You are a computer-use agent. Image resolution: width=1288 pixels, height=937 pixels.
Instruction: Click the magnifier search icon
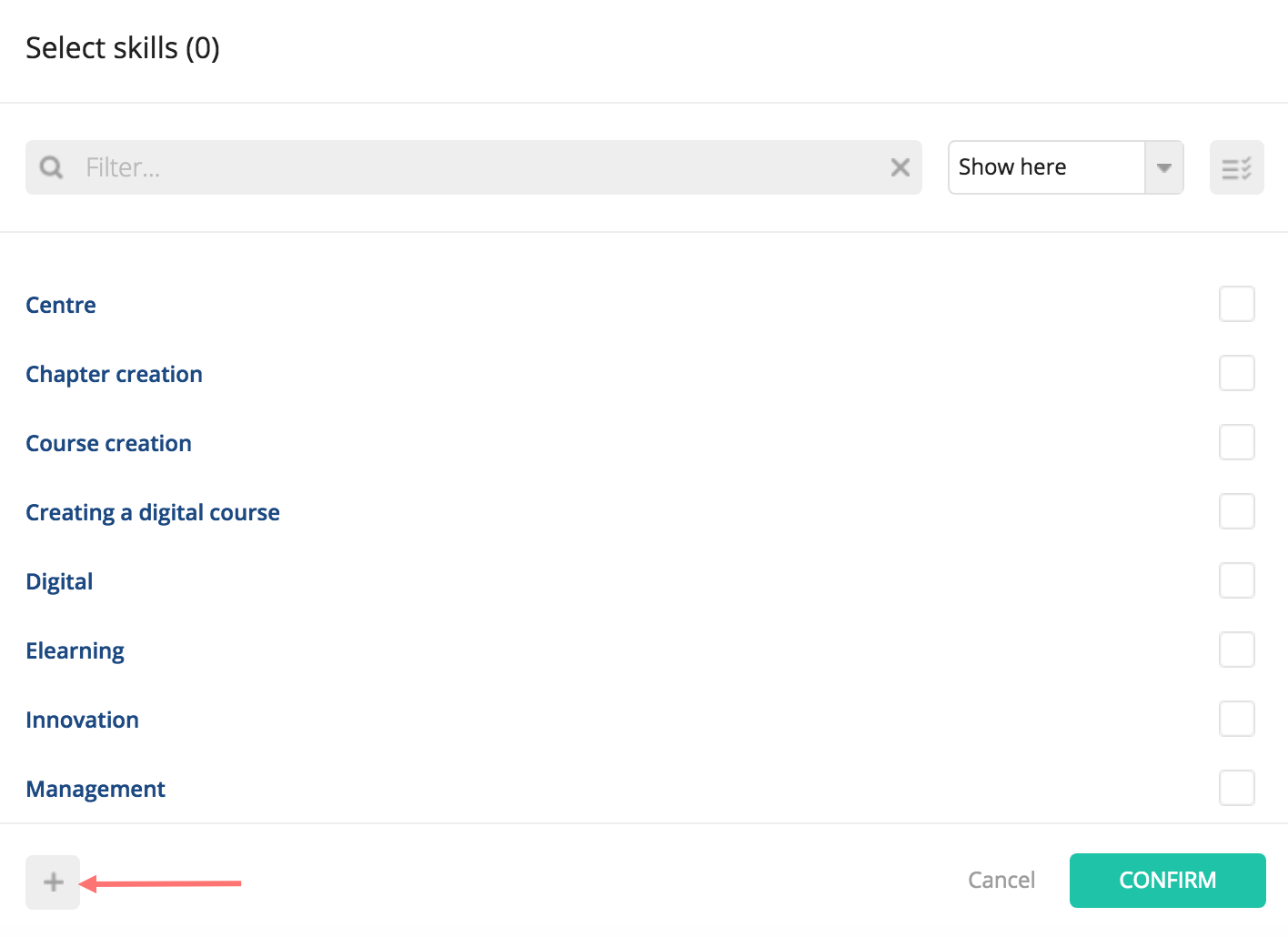coord(52,167)
